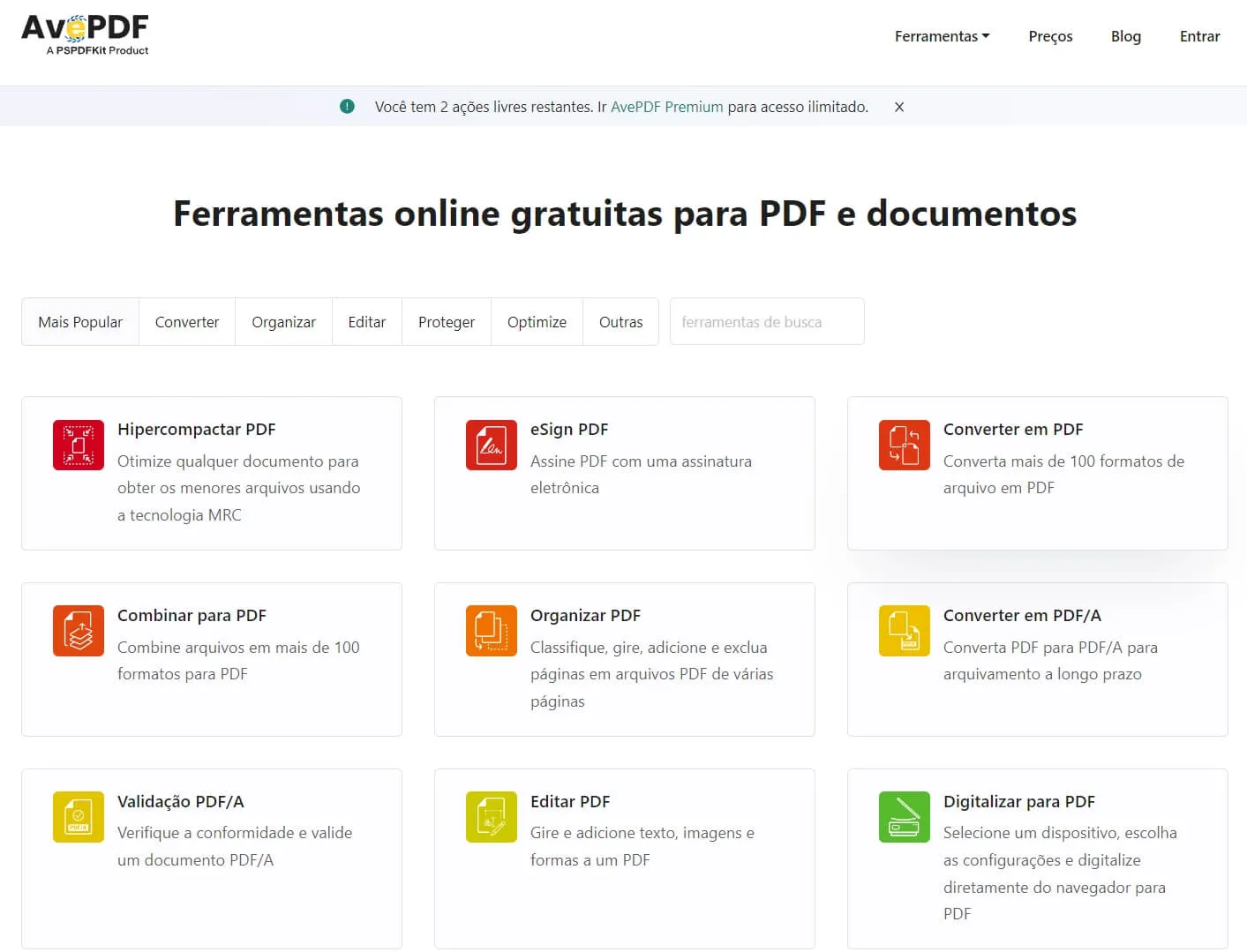The image size is (1247, 952).
Task: Open the Converter em PDF tool icon
Action: tap(904, 445)
